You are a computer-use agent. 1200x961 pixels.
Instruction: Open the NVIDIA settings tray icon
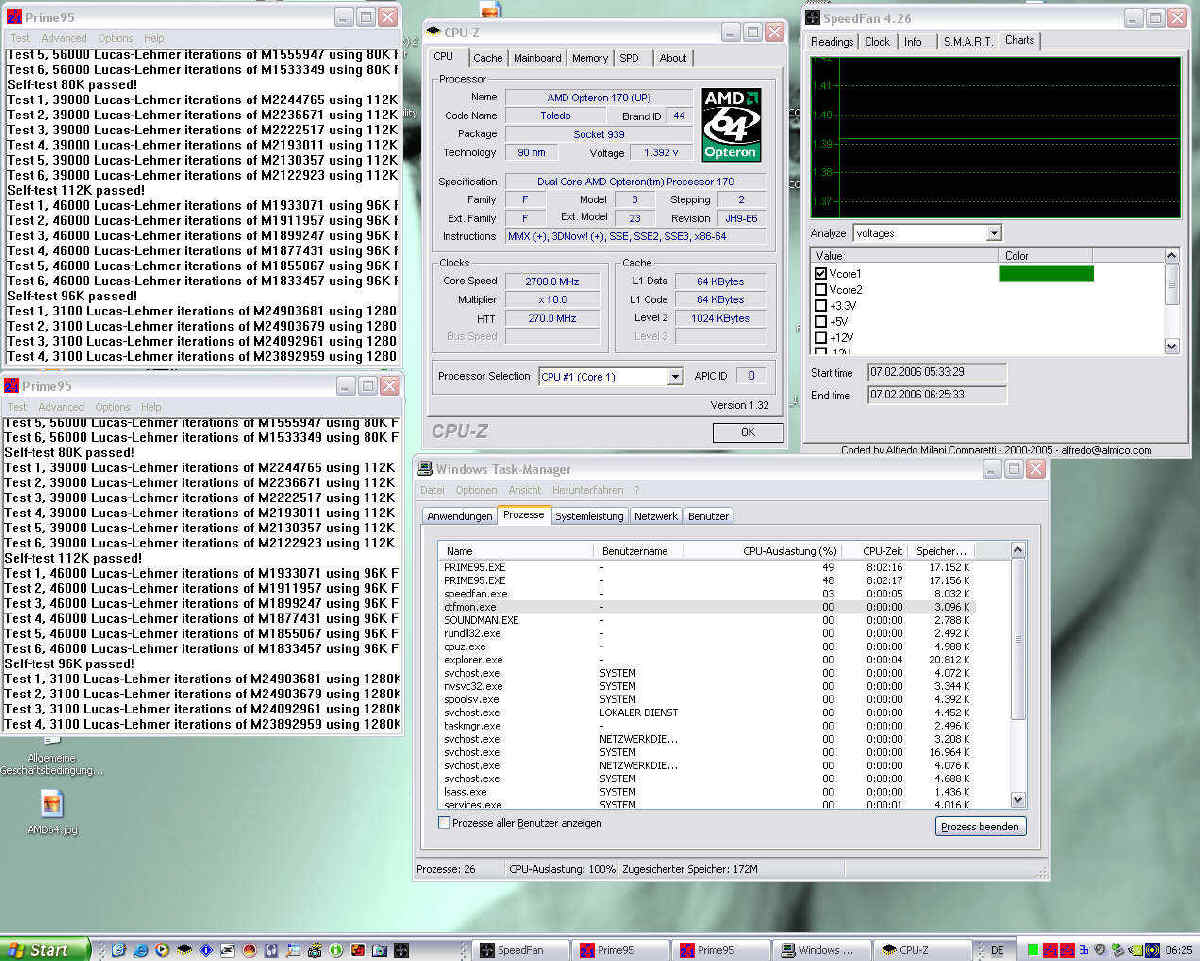coord(1136,950)
